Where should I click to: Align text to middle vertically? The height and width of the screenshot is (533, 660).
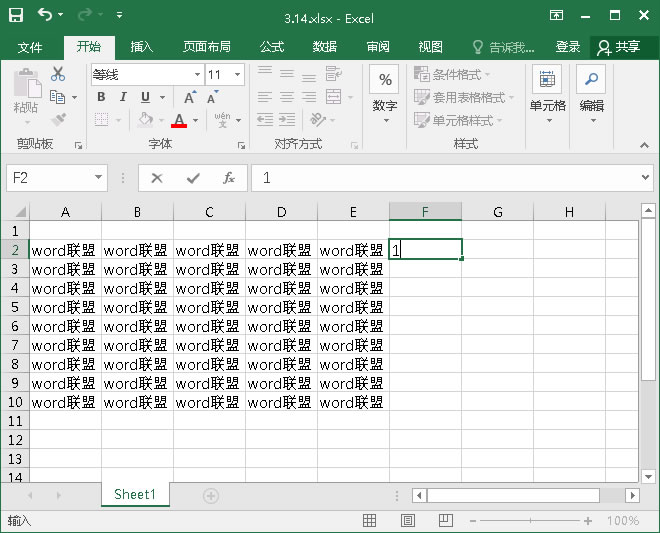pyautogui.click(x=287, y=74)
